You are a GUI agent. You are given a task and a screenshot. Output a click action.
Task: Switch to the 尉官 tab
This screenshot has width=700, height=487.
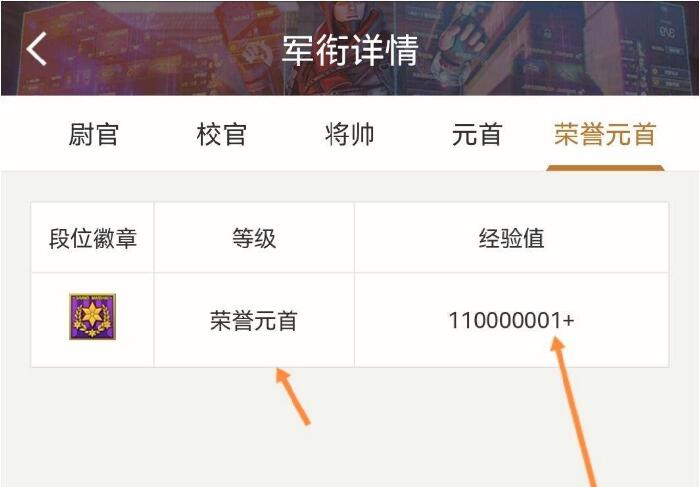coord(93,134)
